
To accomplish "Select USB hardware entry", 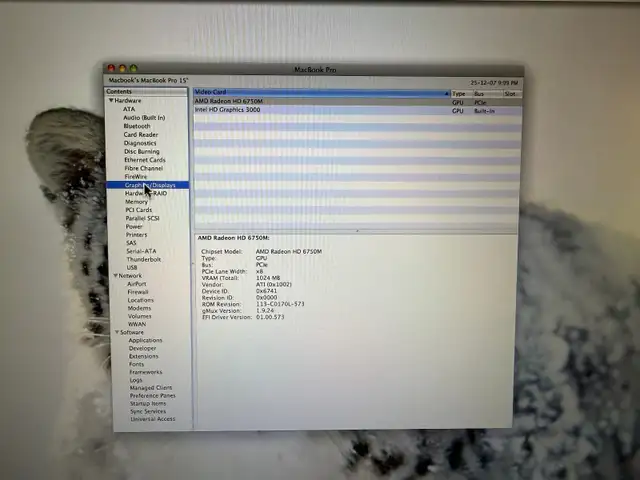I will tap(132, 268).
